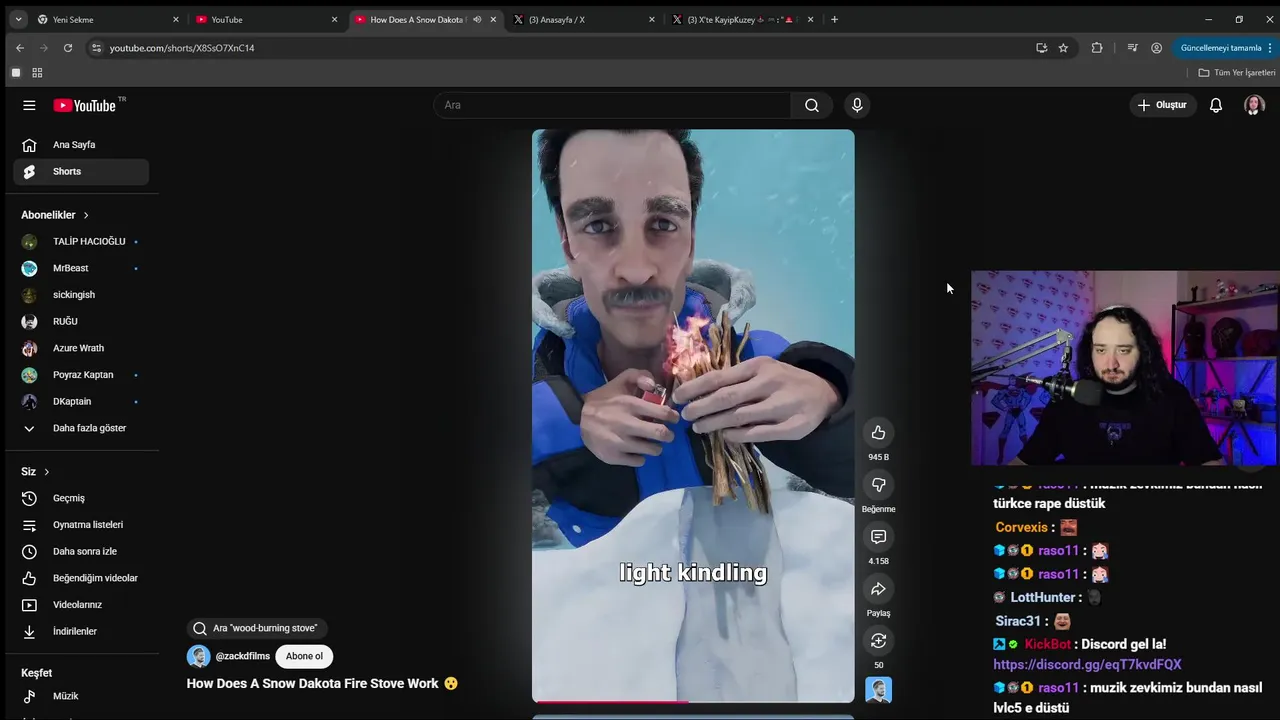Open DKaptain channel
1280x720 pixels.
click(x=81, y=401)
